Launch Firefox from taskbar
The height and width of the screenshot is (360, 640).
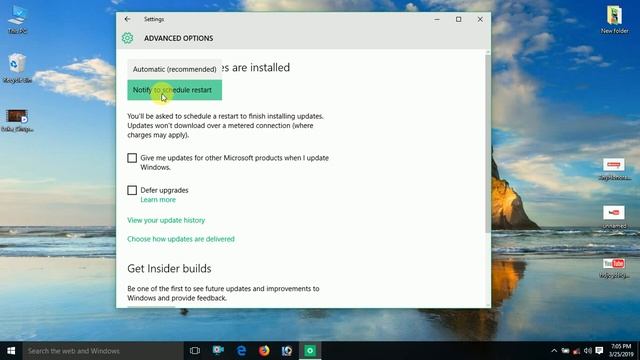[x=264, y=351]
